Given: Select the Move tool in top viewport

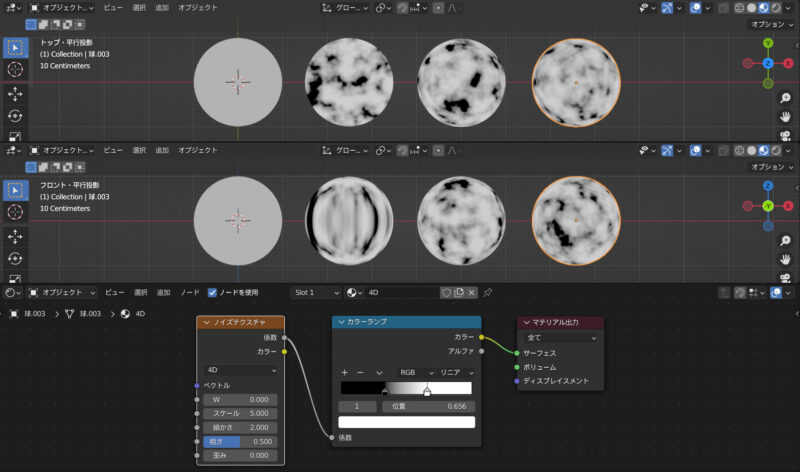Looking at the screenshot, I should click(15, 94).
